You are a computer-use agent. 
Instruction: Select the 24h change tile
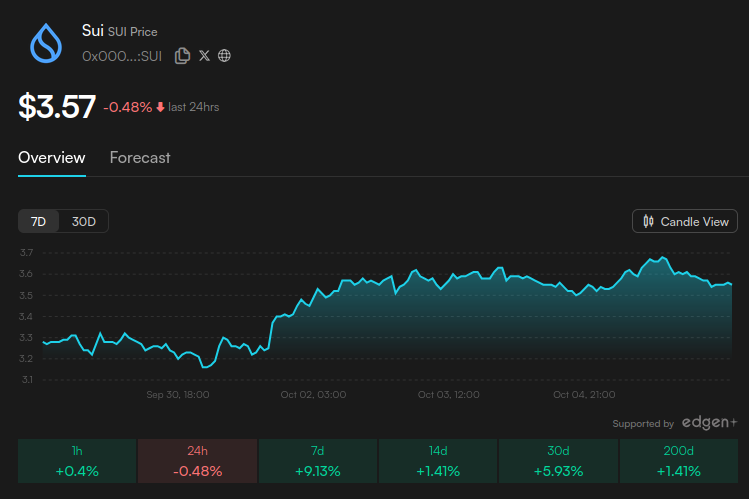coord(197,461)
